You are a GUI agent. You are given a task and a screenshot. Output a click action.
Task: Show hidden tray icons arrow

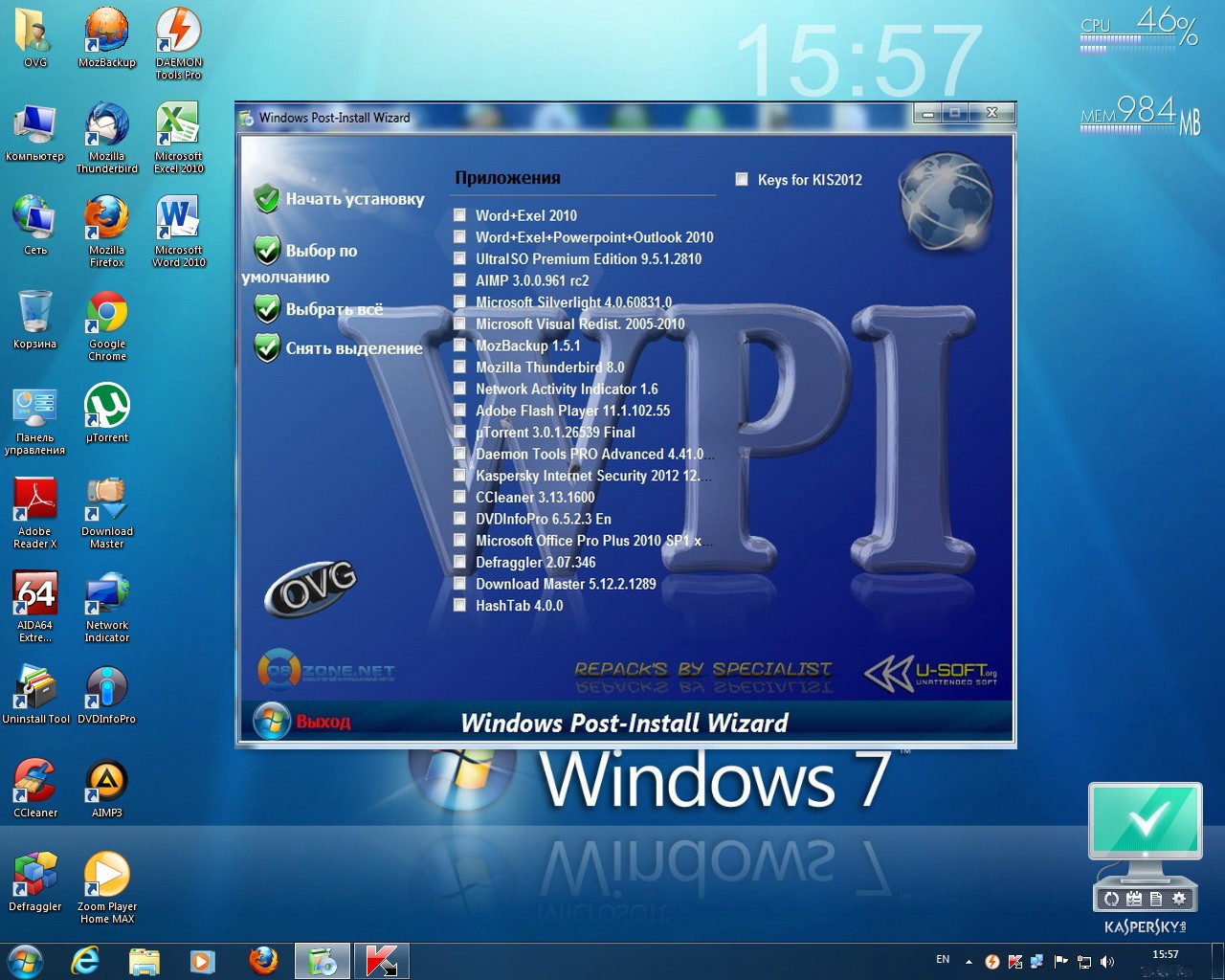969,962
